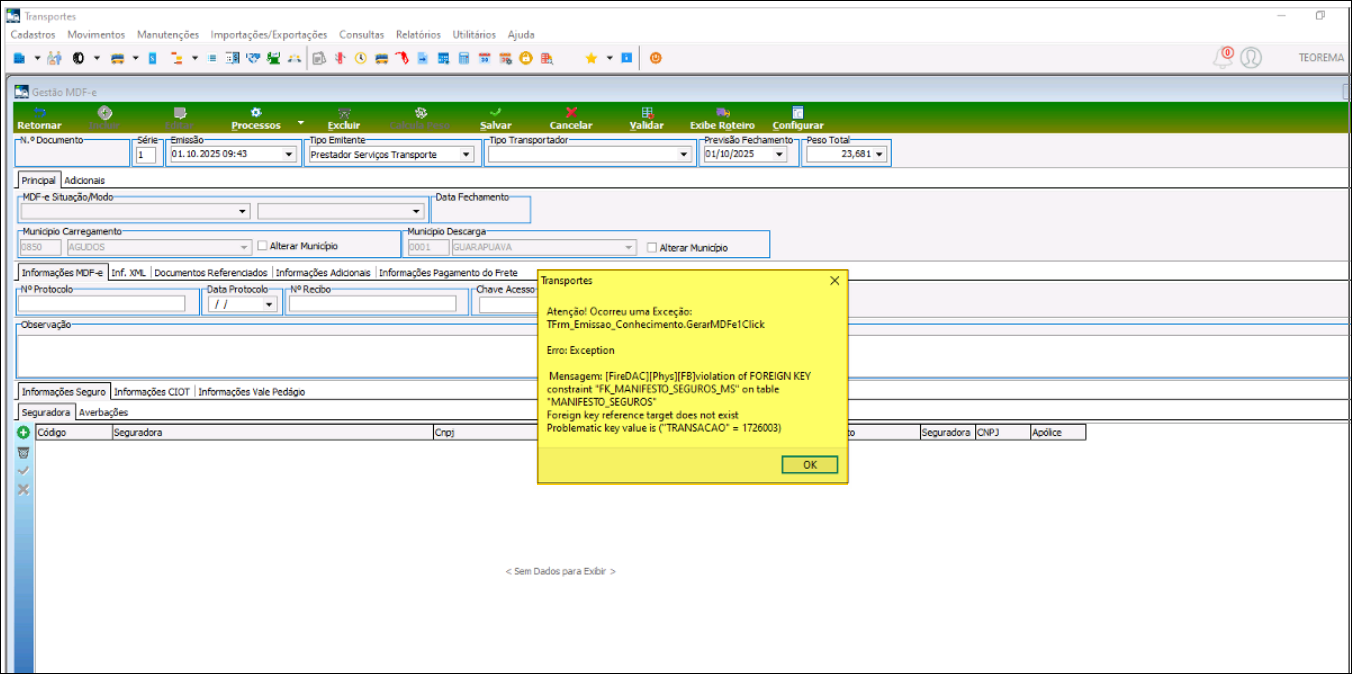Switch to the Documentos Referenciados tab
Viewport: 1352px width, 674px height.
211,272
